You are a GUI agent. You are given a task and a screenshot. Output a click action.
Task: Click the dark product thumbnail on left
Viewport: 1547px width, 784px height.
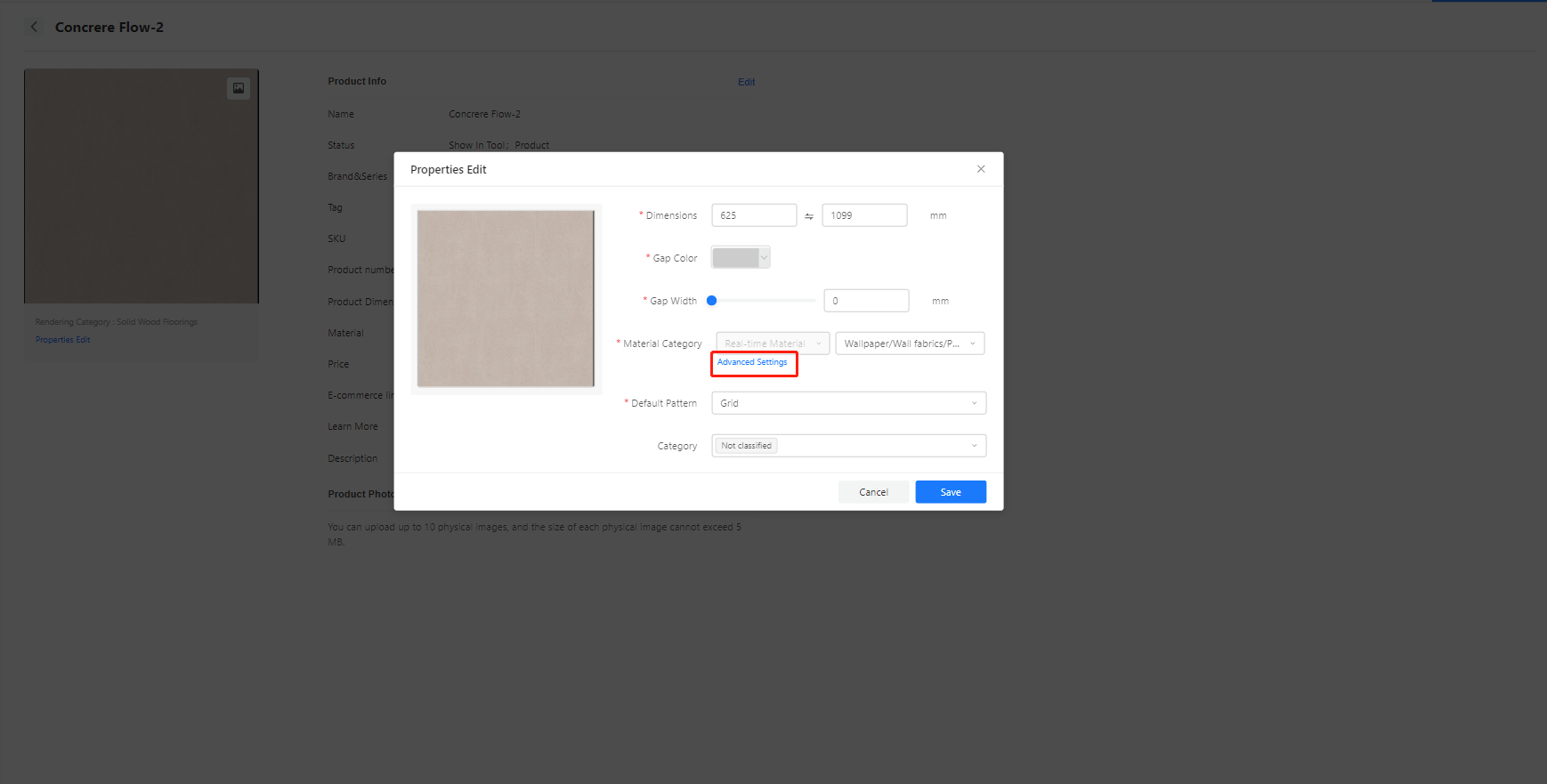141,187
